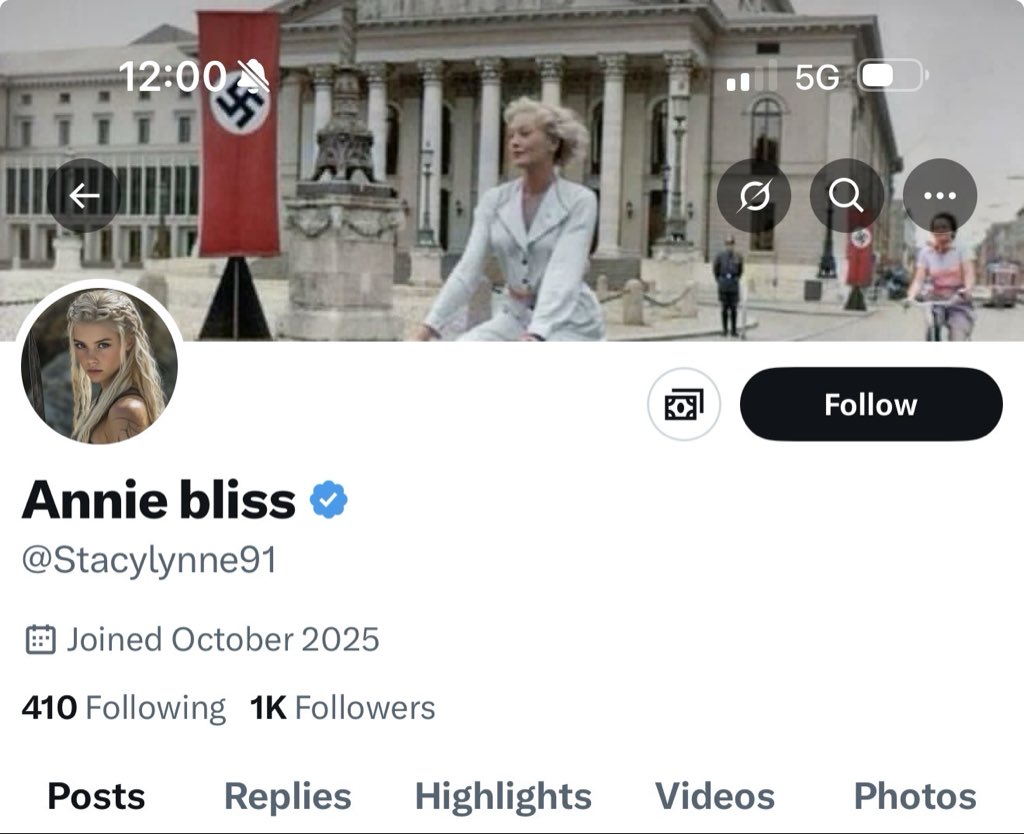Tap the blue verified badge
Image resolution: width=1024 pixels, height=834 pixels.
(x=328, y=499)
